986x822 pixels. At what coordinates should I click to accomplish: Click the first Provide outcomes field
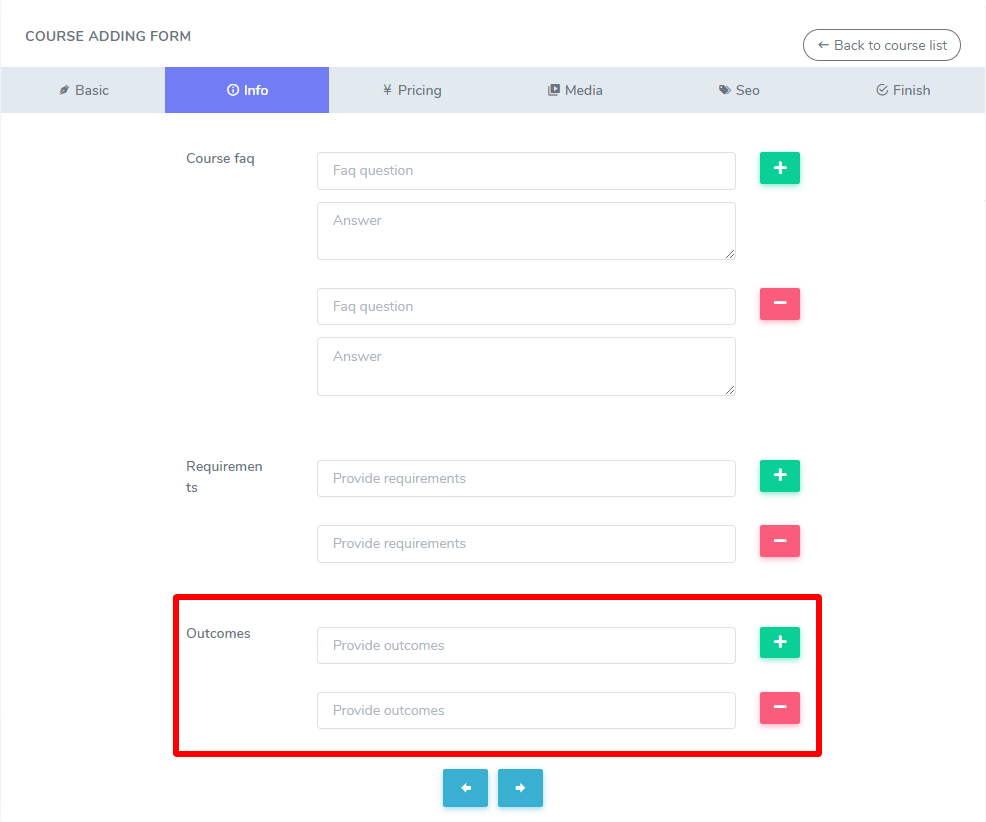pyautogui.click(x=526, y=646)
